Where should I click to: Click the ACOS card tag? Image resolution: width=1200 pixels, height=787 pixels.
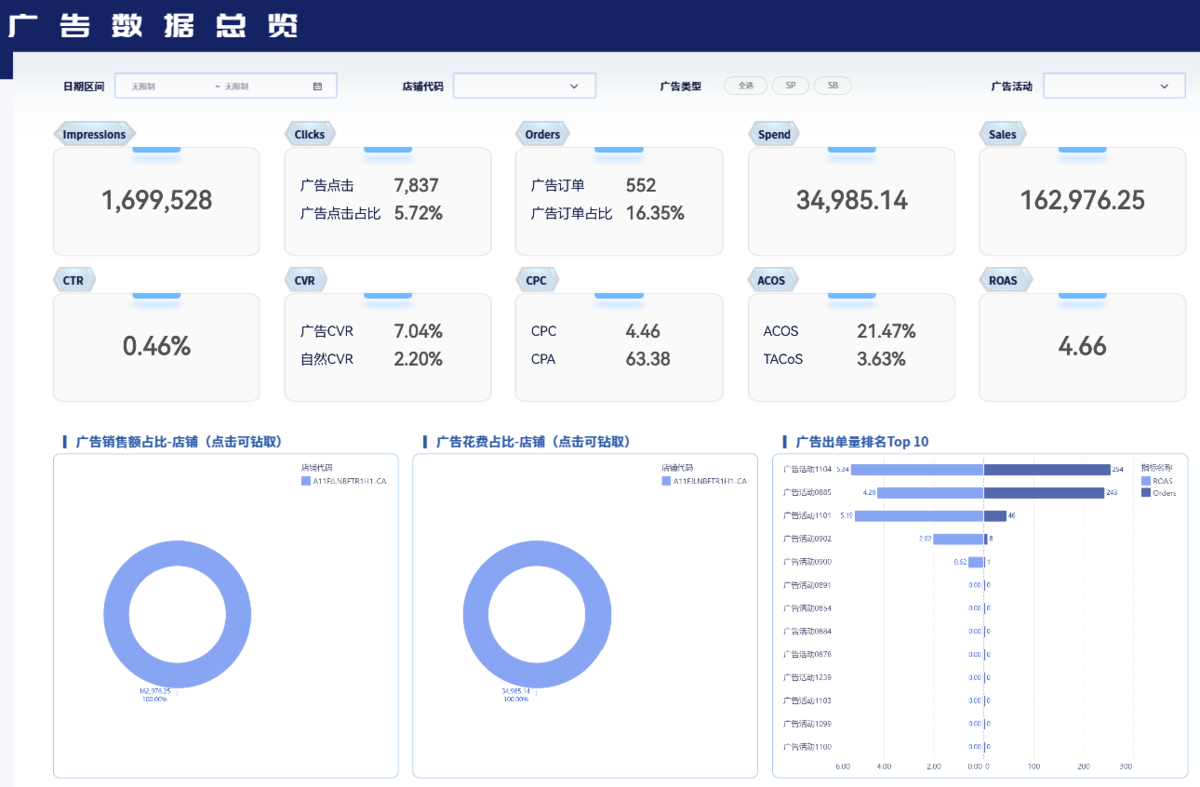coord(771,280)
